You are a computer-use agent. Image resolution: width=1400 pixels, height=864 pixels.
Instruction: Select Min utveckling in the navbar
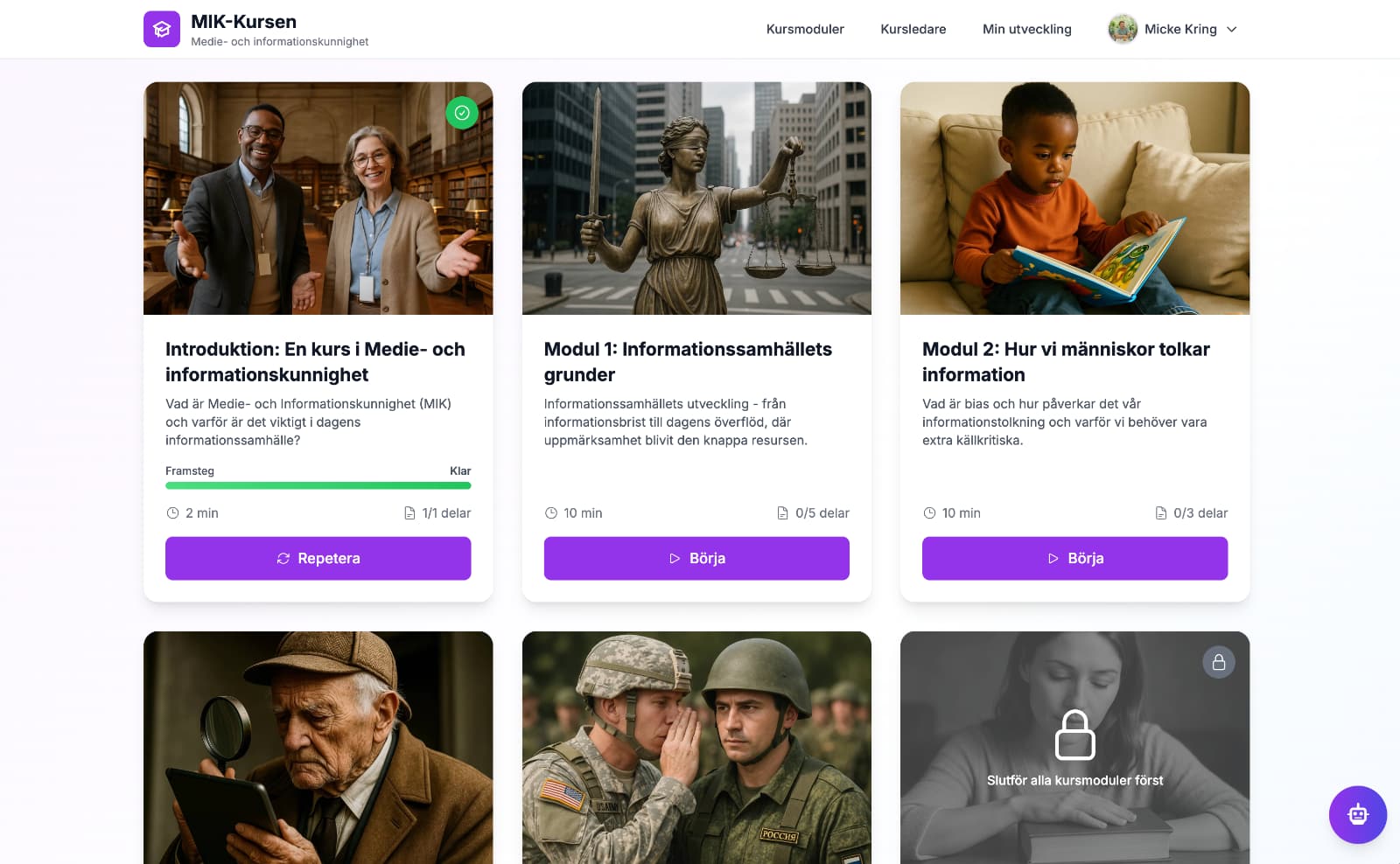[1026, 30]
